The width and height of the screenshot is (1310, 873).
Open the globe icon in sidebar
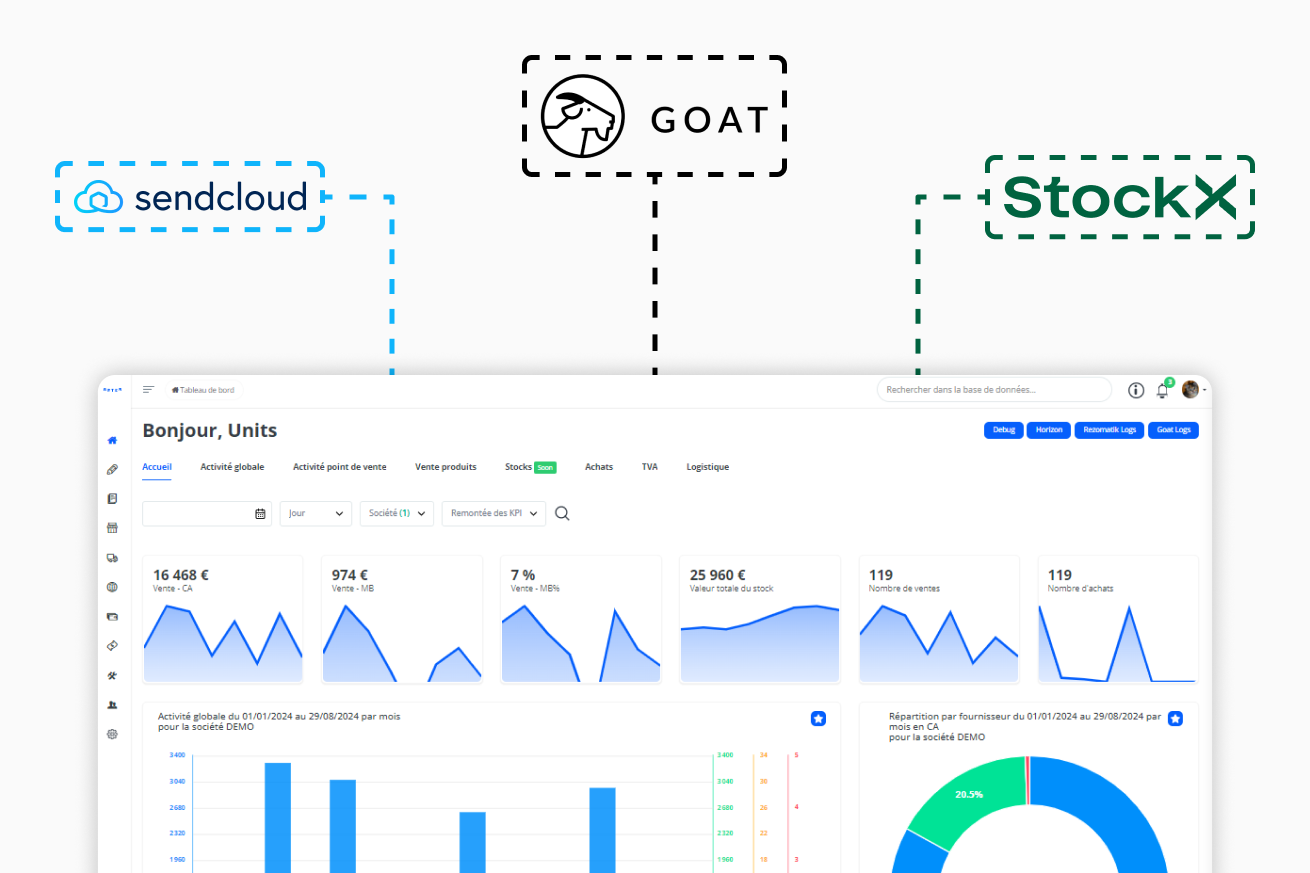pos(112,587)
